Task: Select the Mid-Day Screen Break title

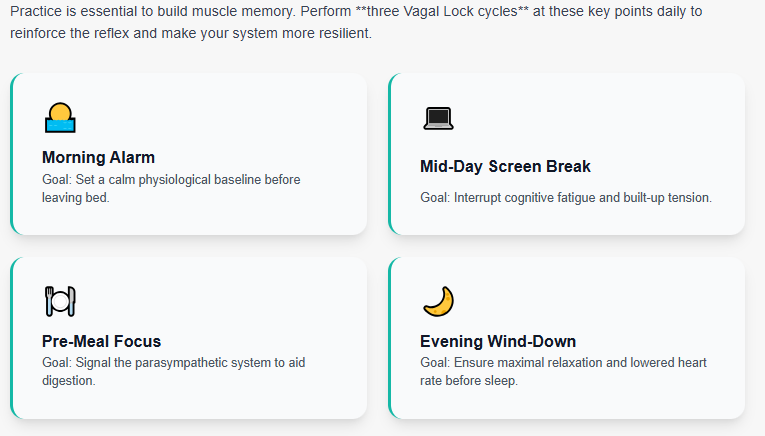Action: pos(505,166)
